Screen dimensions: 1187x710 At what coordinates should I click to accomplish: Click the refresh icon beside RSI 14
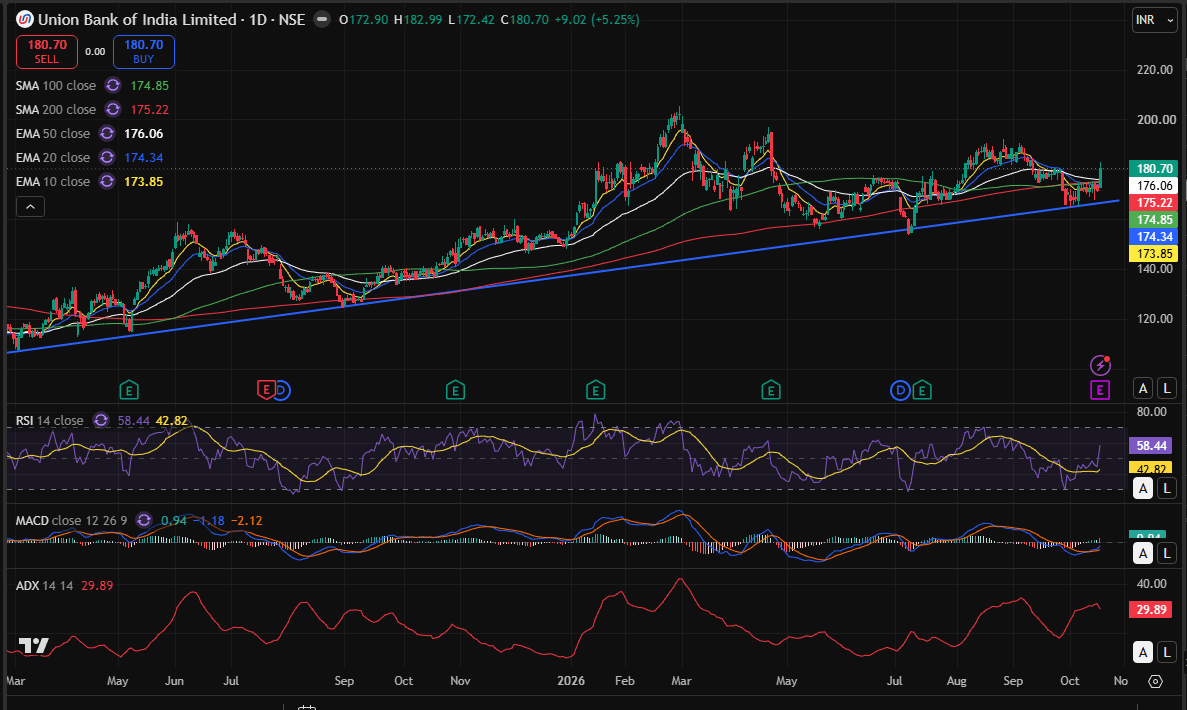pyautogui.click(x=101, y=420)
